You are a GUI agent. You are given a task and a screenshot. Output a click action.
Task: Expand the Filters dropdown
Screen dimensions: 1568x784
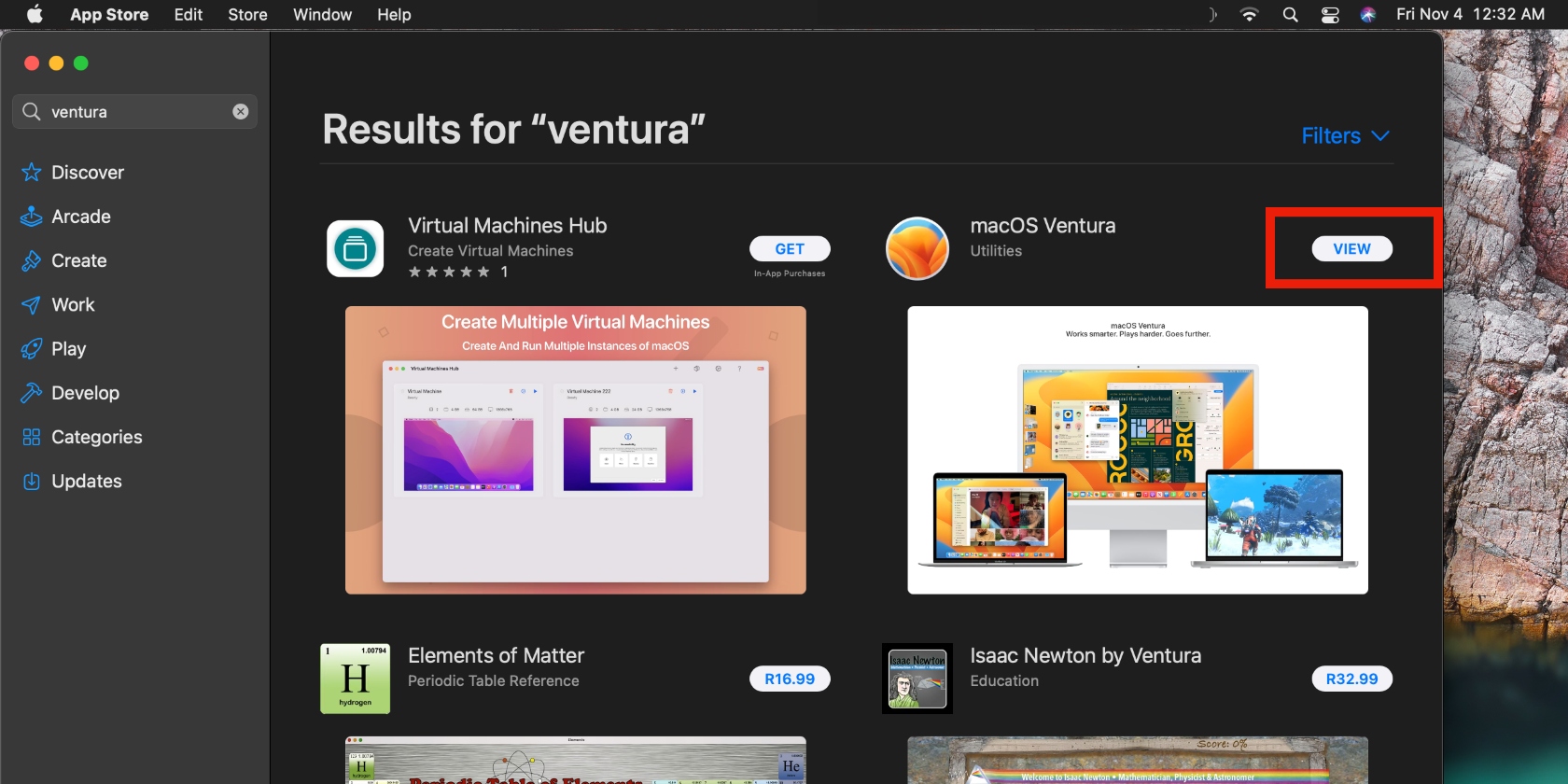[1346, 136]
